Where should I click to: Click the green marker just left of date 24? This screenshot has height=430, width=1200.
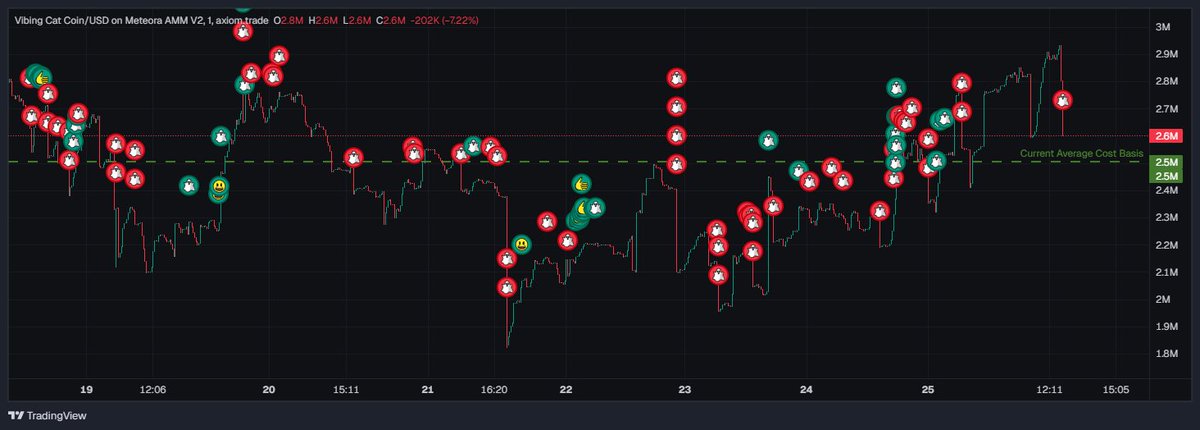pyautogui.click(x=798, y=171)
